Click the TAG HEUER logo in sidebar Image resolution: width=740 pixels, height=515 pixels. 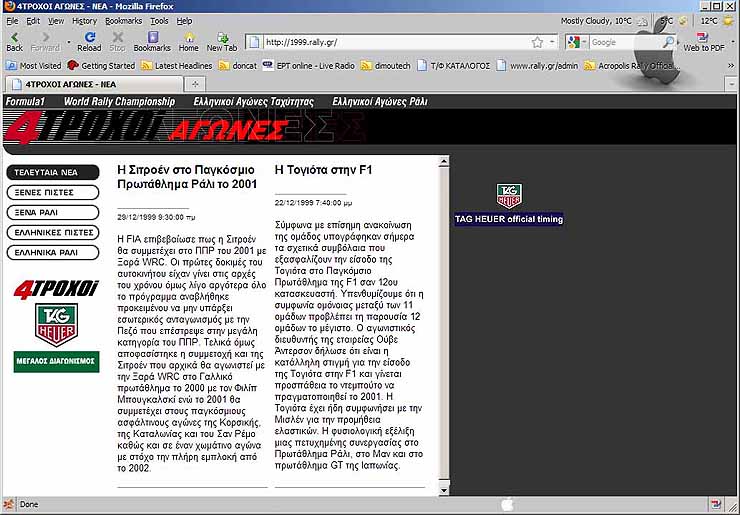pyautogui.click(x=56, y=324)
